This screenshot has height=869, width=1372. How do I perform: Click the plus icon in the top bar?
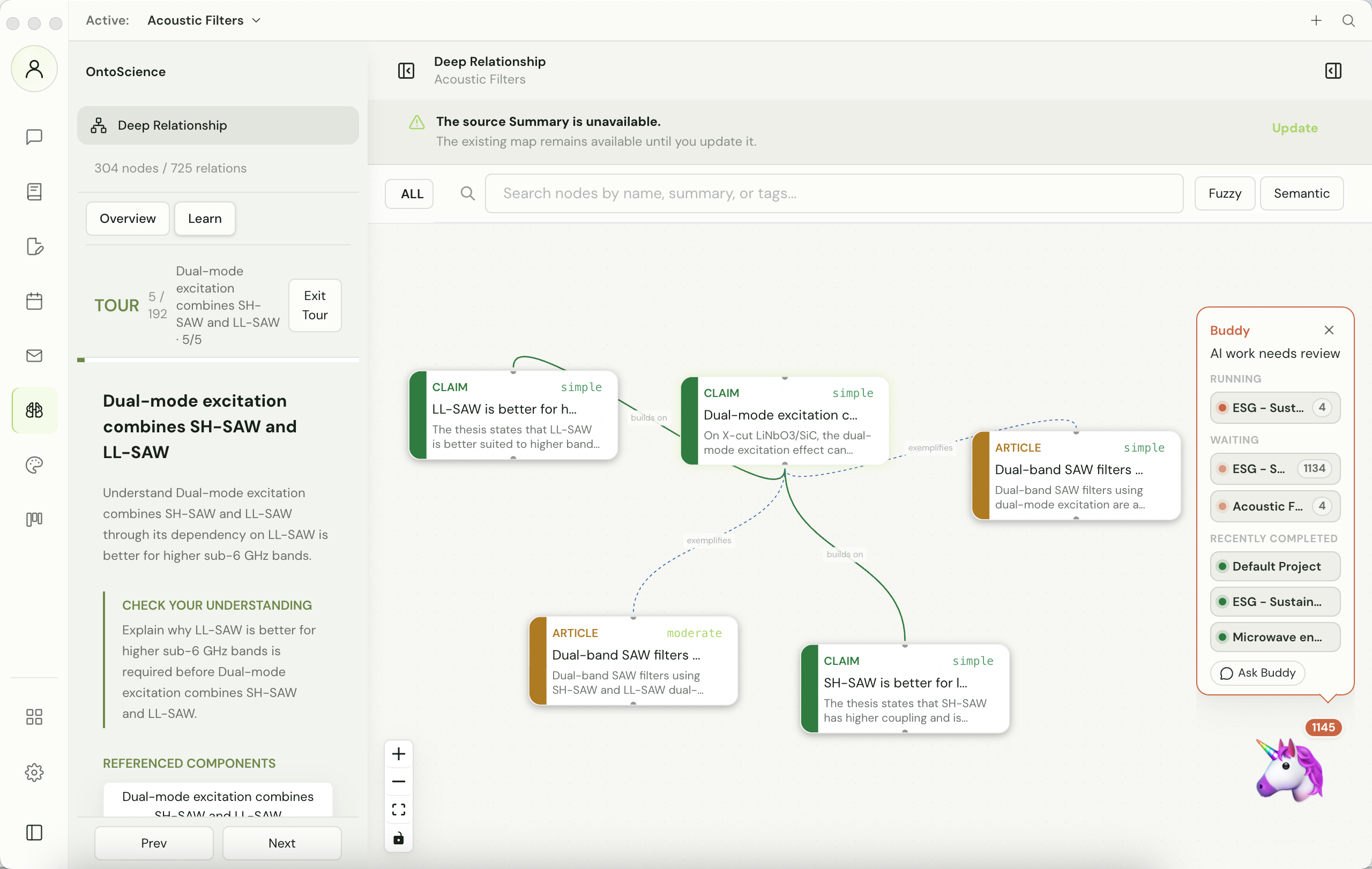point(1316,20)
